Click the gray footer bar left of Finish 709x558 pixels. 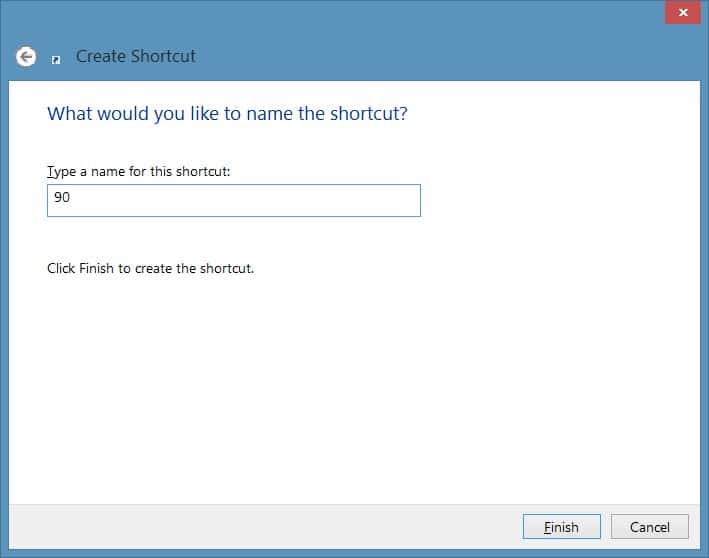coord(262,527)
